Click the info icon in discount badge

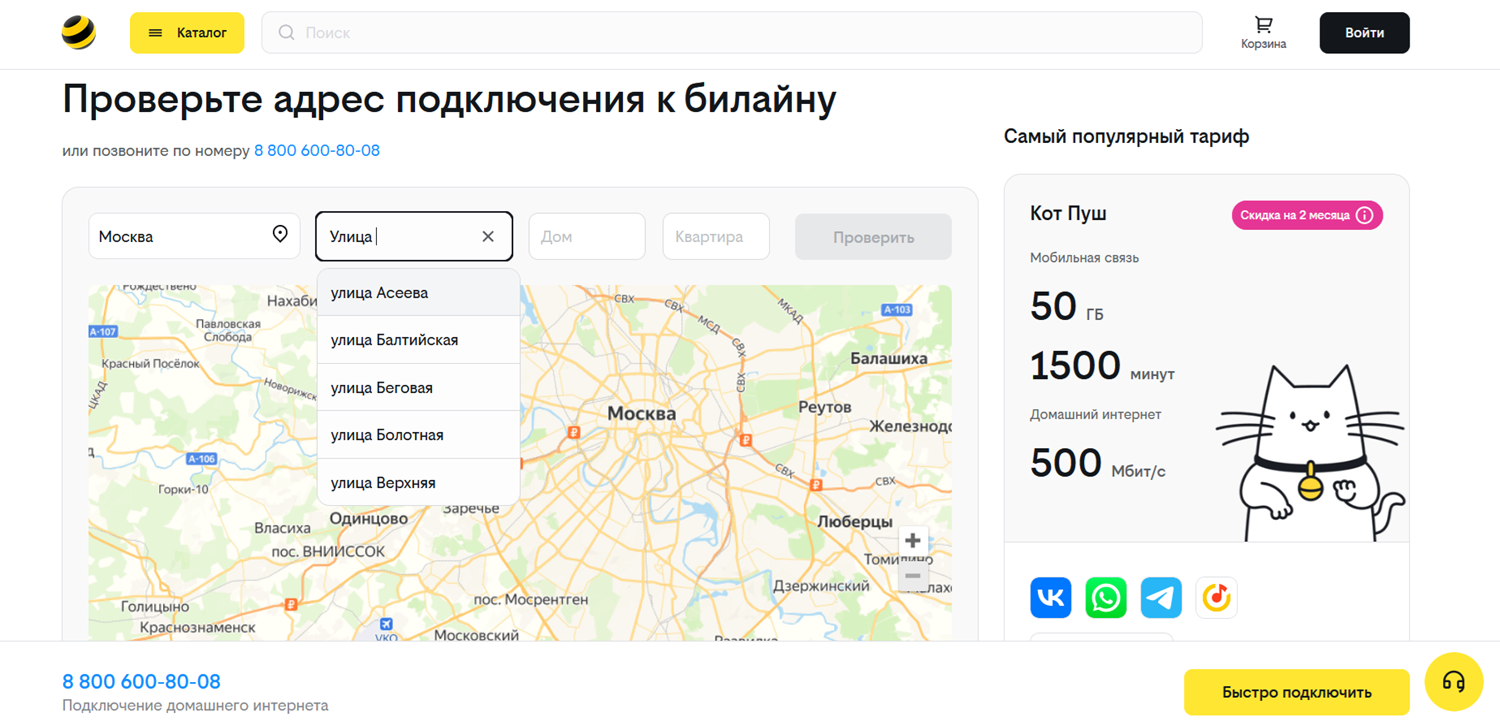[1364, 215]
